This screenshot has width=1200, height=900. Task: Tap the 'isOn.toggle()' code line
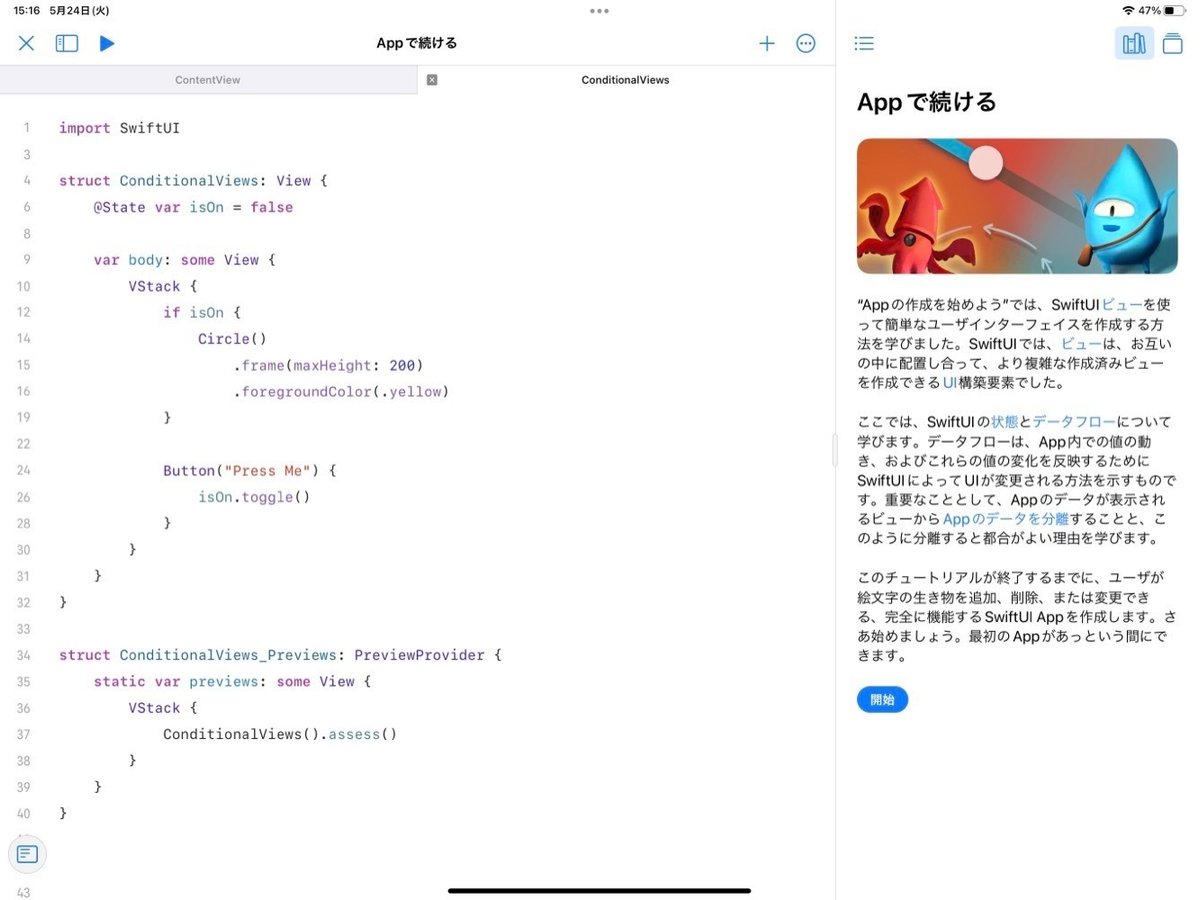click(254, 497)
